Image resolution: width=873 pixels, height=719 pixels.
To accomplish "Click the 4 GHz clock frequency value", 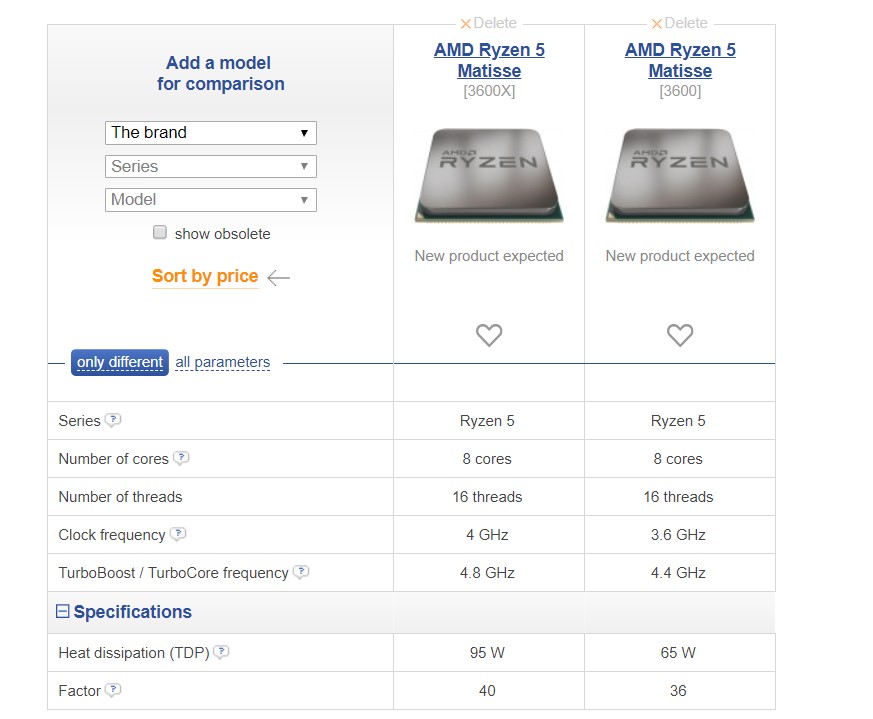I will (x=487, y=535).
